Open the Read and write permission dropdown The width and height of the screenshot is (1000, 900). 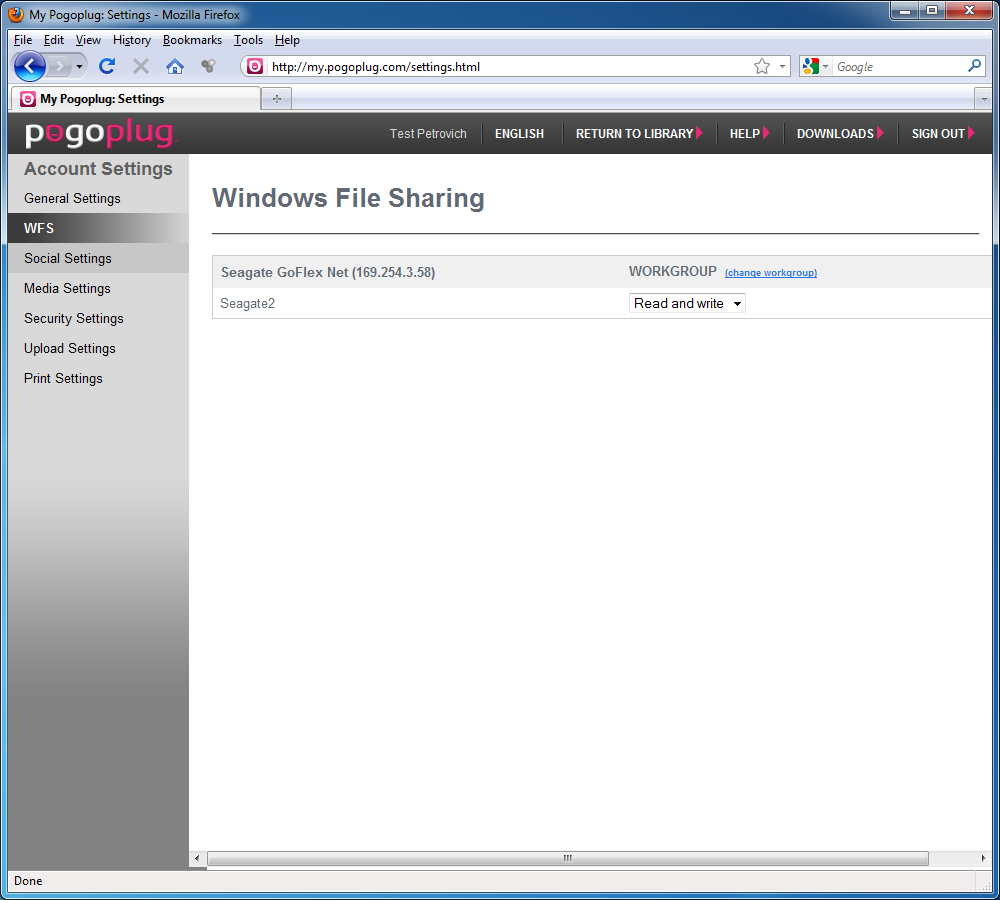point(687,304)
